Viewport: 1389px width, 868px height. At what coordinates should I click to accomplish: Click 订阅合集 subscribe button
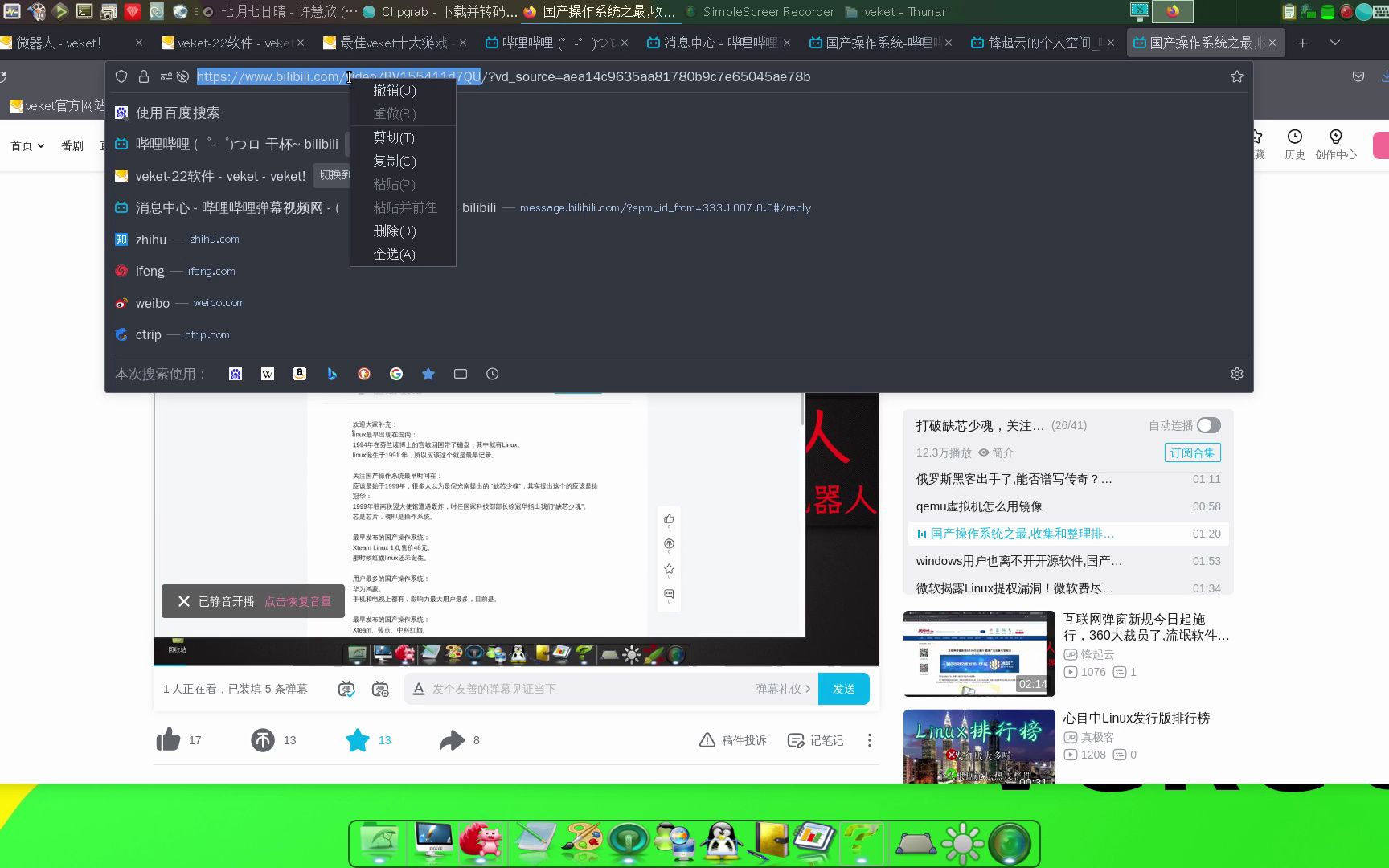coord(1192,452)
